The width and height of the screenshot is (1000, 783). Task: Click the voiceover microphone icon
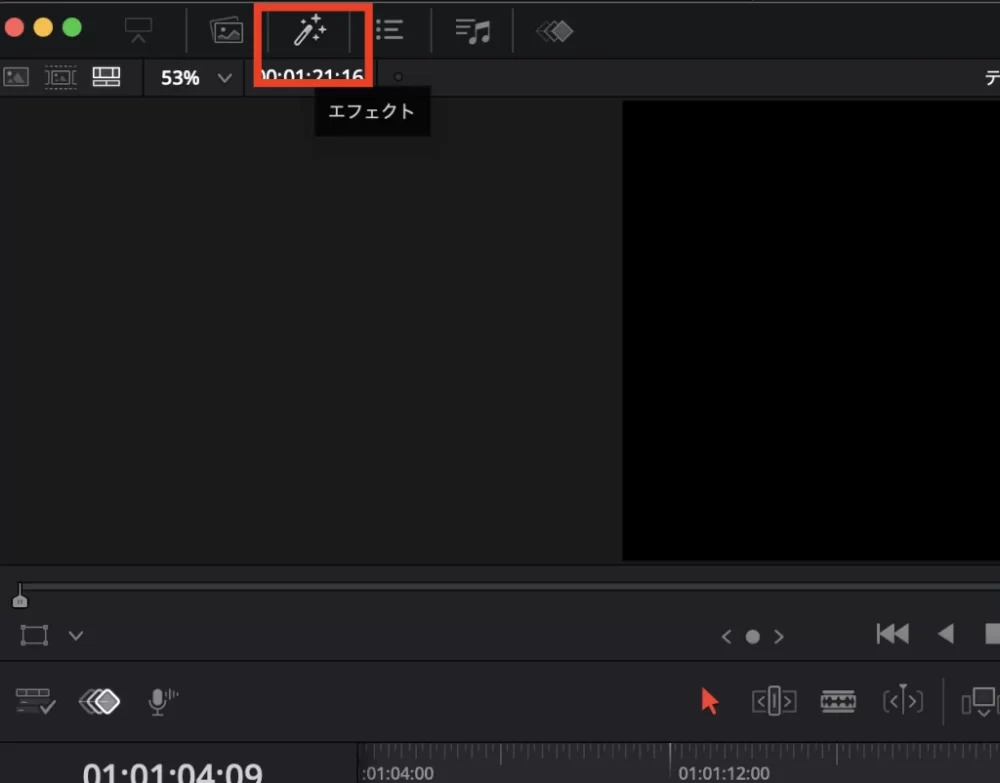161,702
